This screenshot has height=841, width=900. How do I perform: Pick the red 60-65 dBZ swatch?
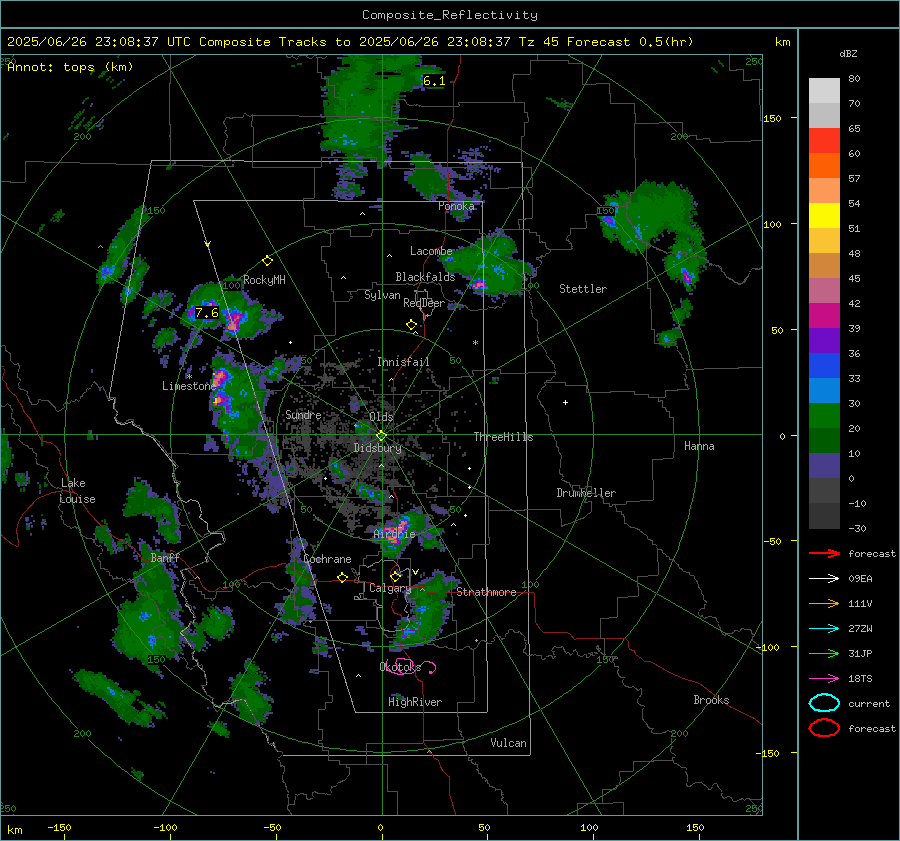pos(824,141)
